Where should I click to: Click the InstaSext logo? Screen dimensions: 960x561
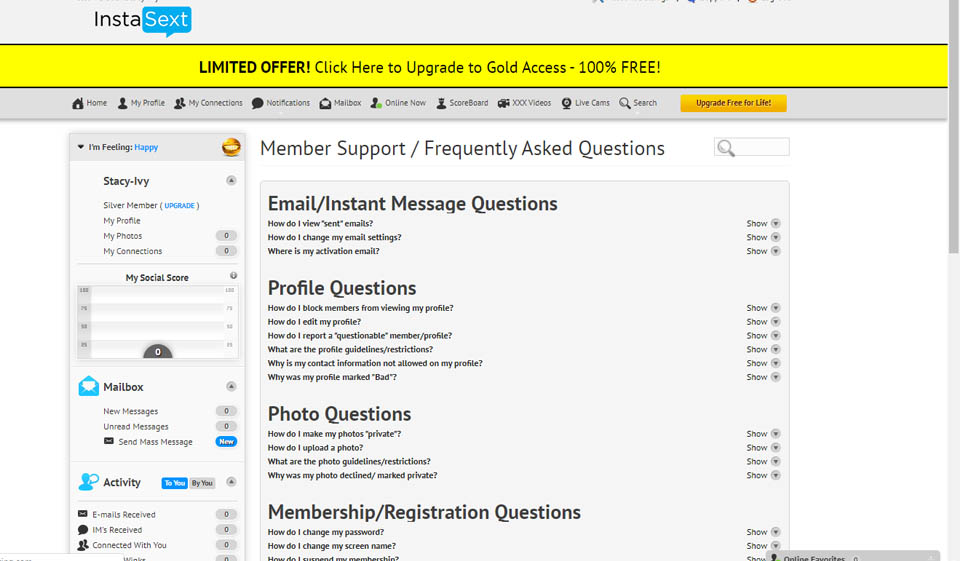tap(142, 21)
